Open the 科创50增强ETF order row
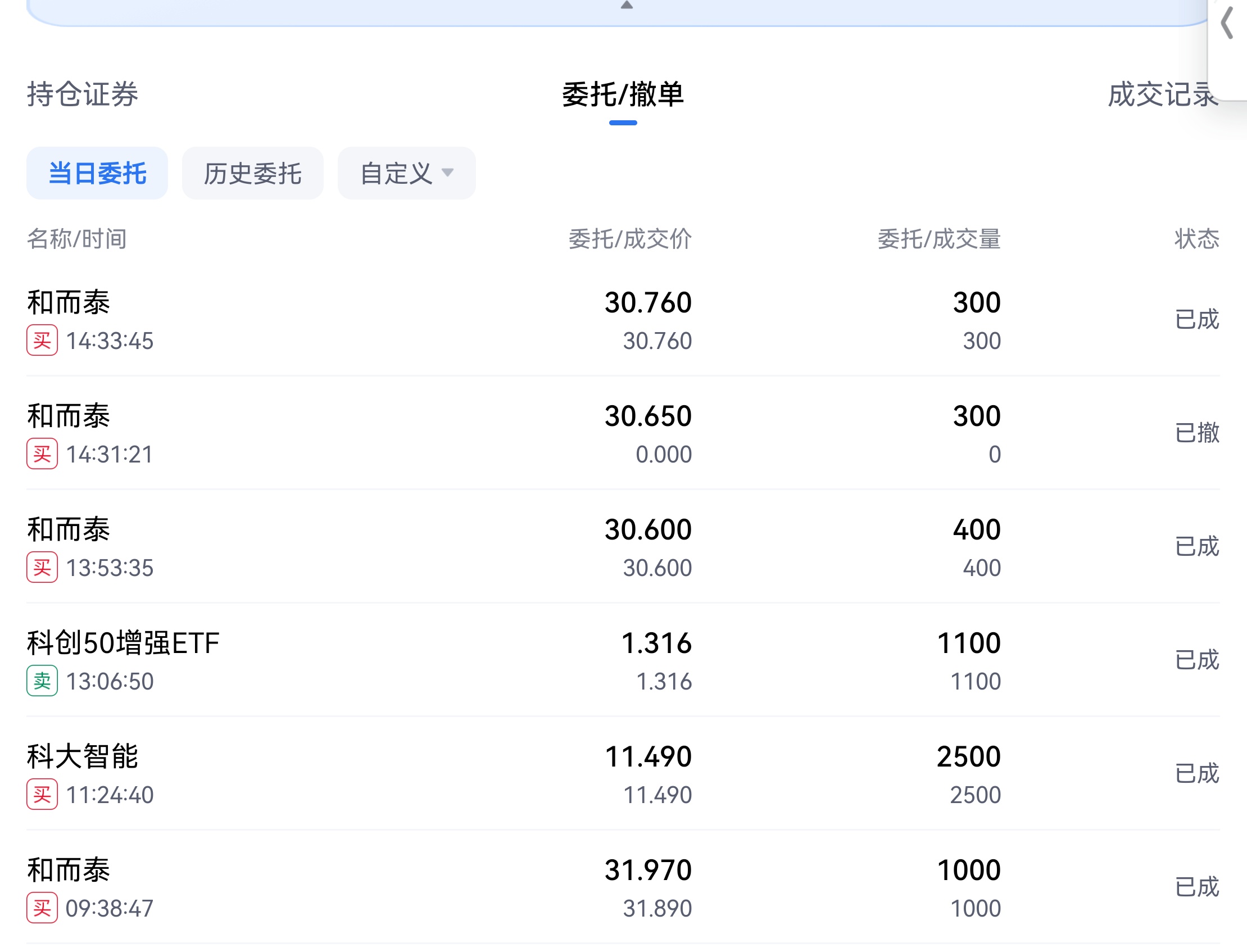 point(623,660)
